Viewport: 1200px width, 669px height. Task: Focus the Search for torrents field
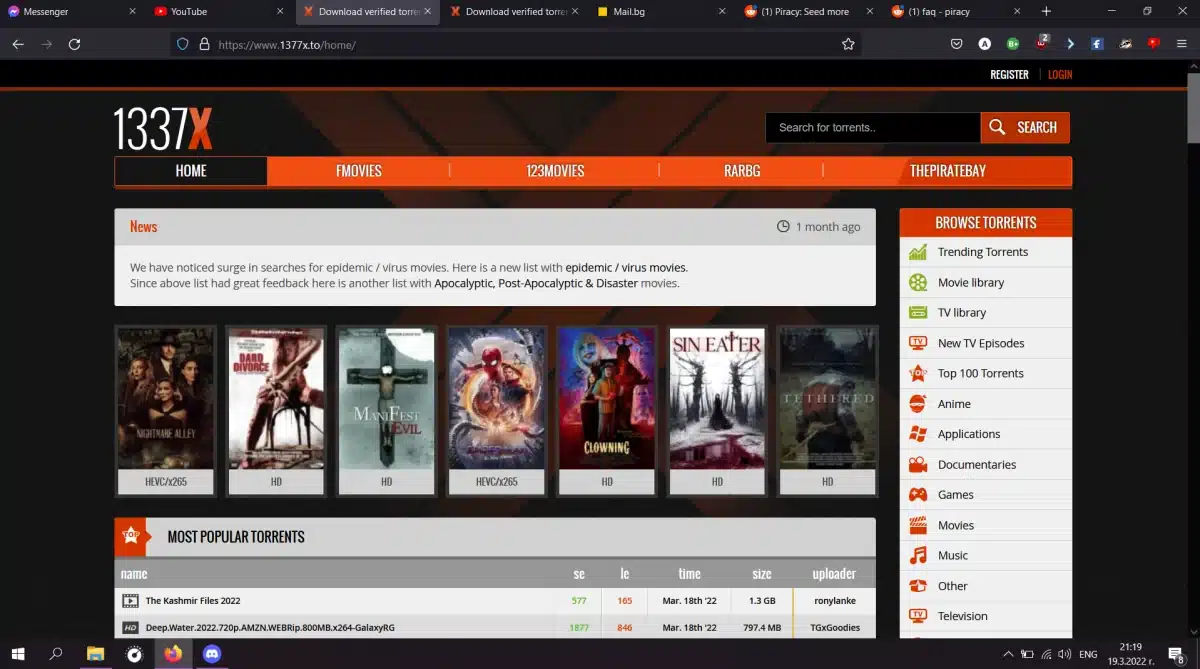[873, 127]
